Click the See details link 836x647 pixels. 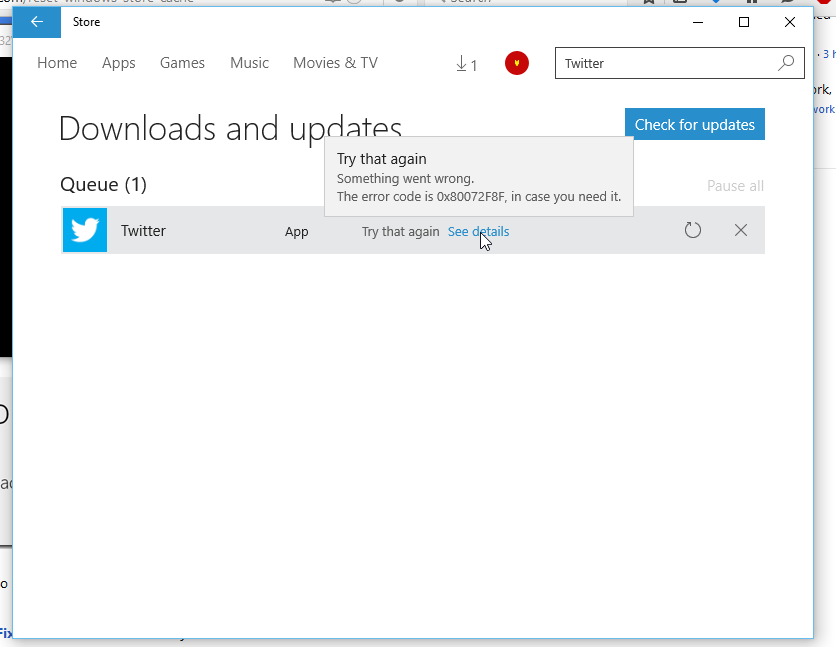click(x=478, y=231)
